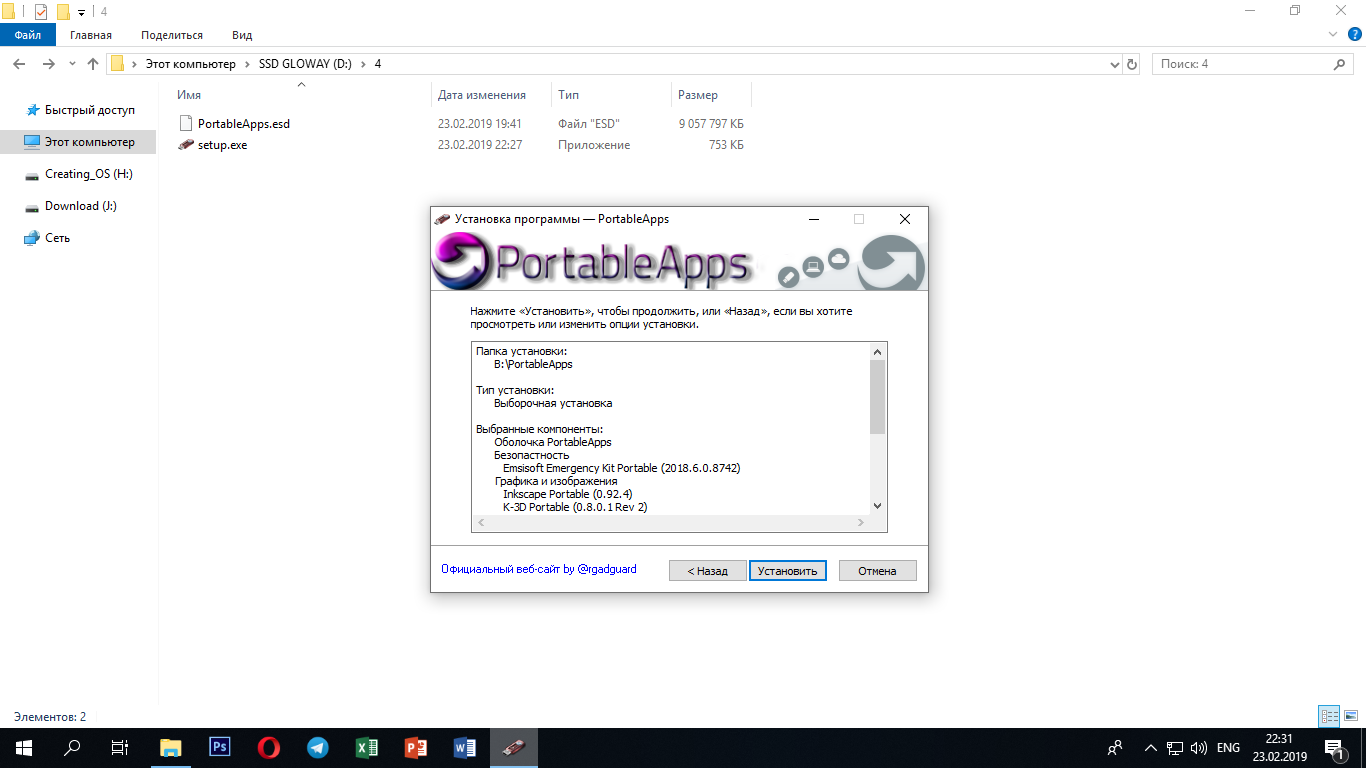Go back with the Назад button
This screenshot has height=768, width=1366.
(707, 571)
